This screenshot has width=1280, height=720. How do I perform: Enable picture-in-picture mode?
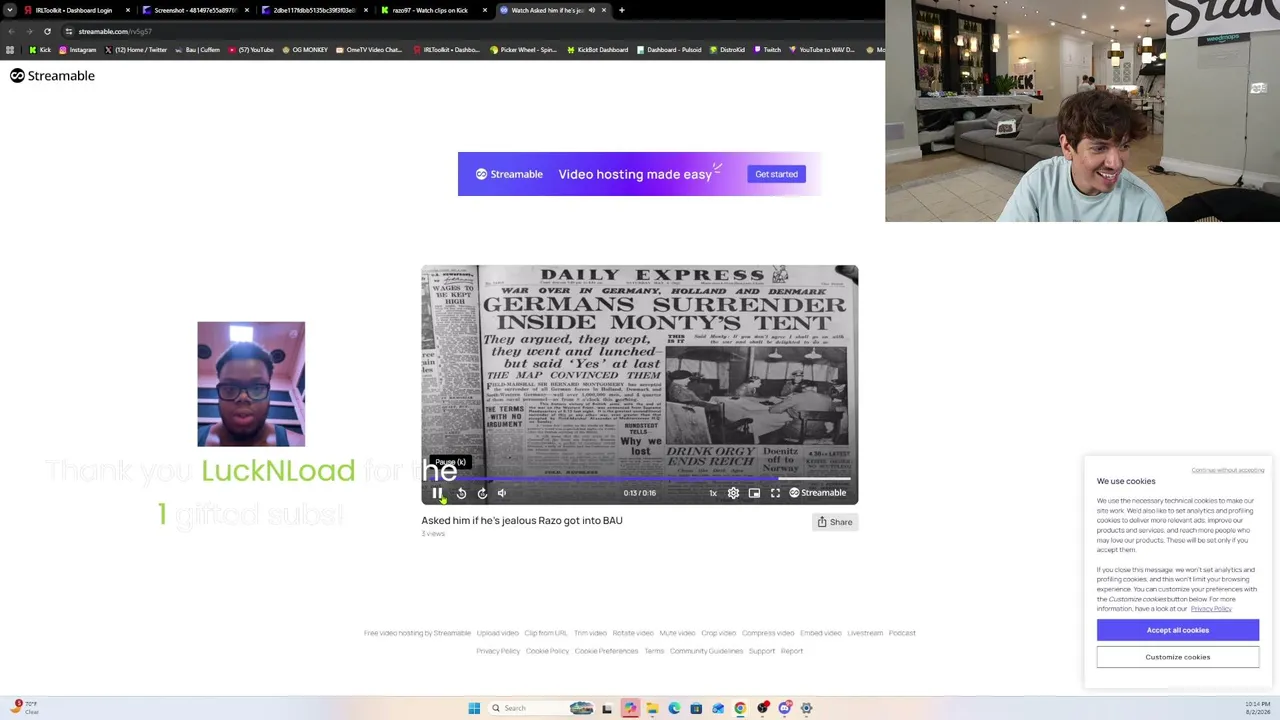point(754,493)
